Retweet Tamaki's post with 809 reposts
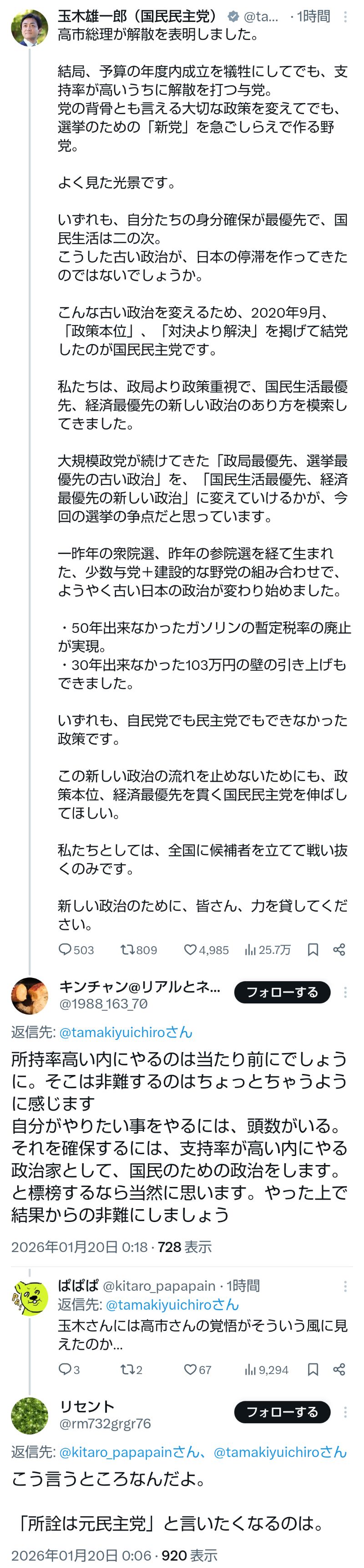 click(128, 950)
